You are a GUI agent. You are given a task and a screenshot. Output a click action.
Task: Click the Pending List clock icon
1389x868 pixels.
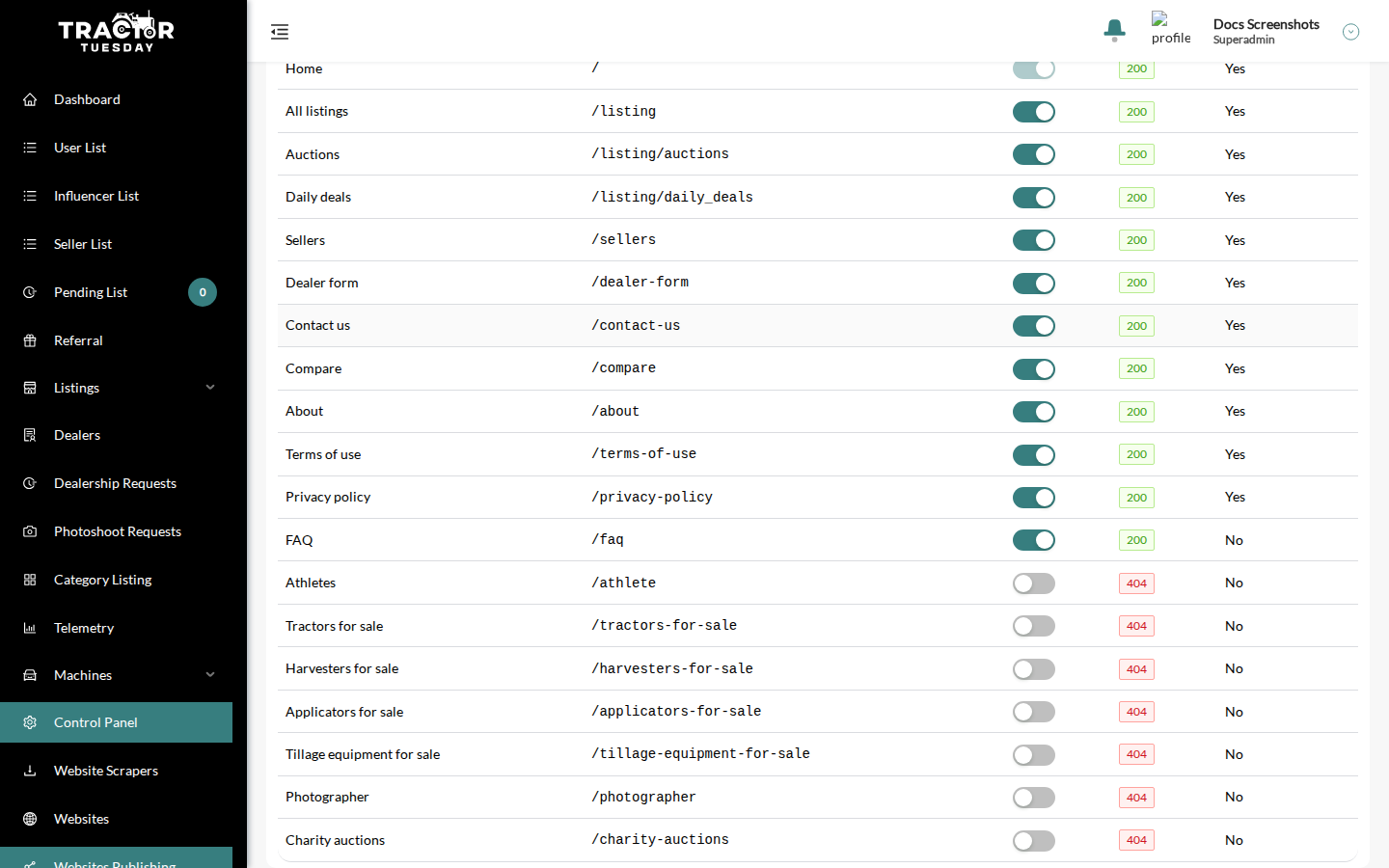[30, 292]
